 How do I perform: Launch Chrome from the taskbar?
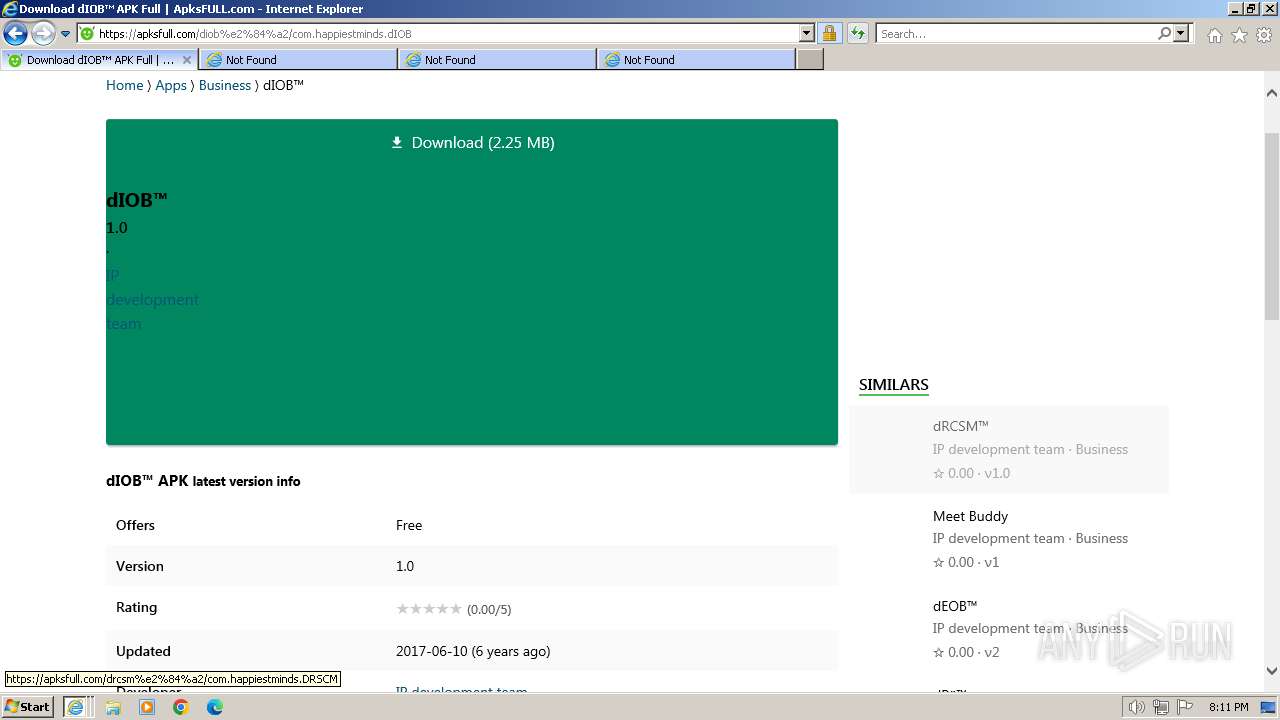(181, 707)
